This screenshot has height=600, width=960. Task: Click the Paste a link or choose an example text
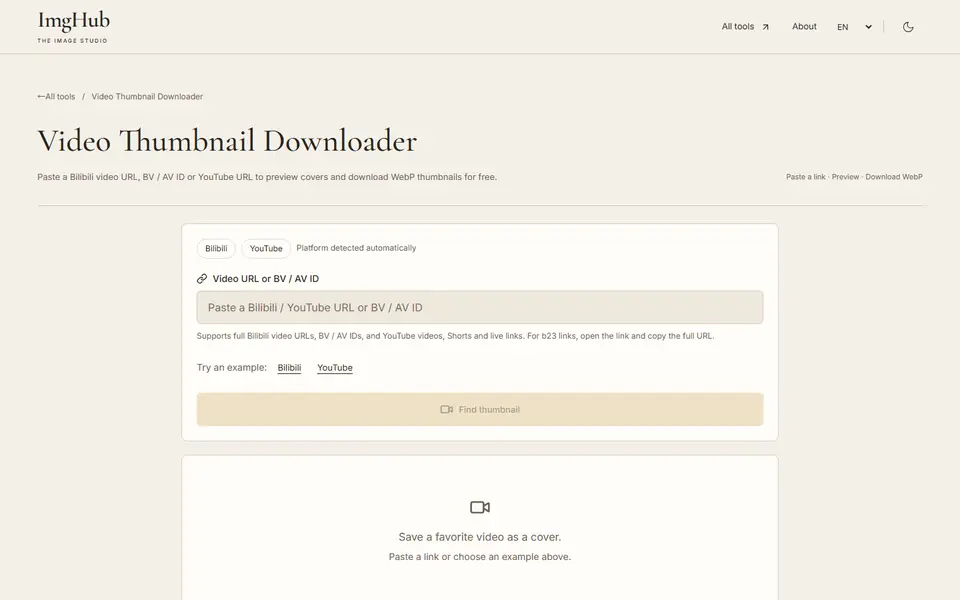point(479,557)
